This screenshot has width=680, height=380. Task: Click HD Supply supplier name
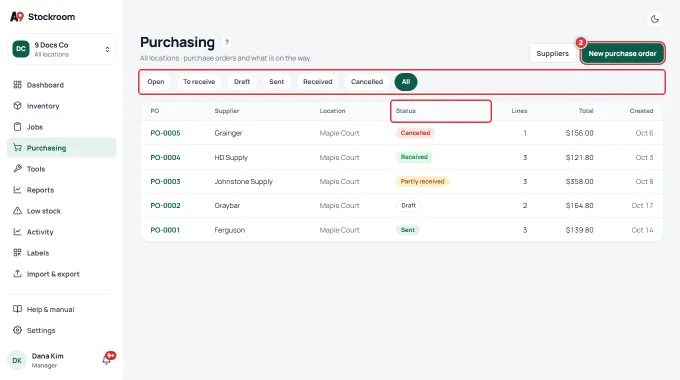point(231,157)
